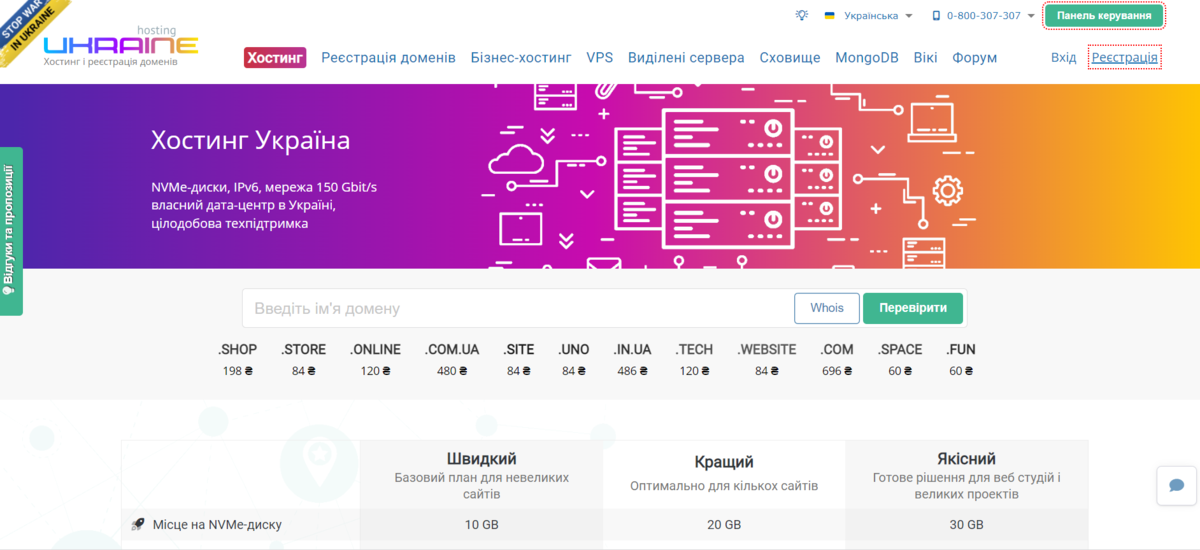The height and width of the screenshot is (550, 1200).
Task: Toggle the light bulb theme icon
Action: (801, 15)
